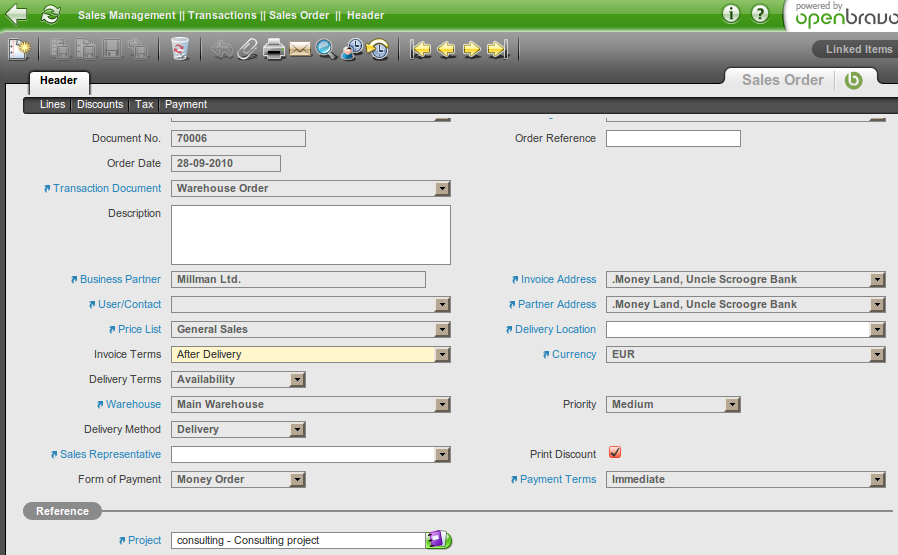Click the save and relation icon
This screenshot has width=898, height=555.
59,49
